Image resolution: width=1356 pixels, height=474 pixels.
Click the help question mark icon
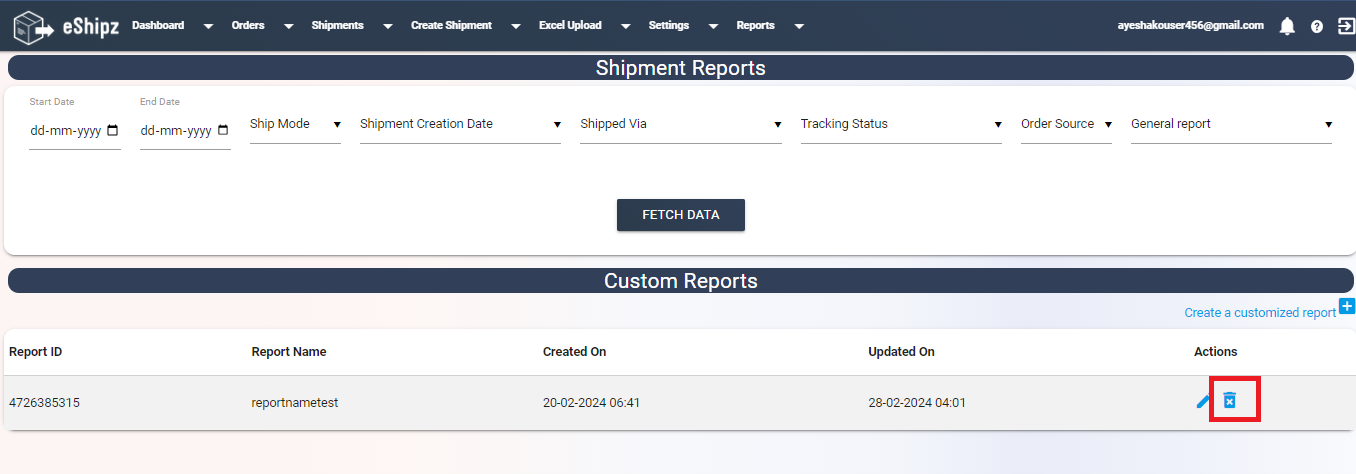tap(1317, 27)
